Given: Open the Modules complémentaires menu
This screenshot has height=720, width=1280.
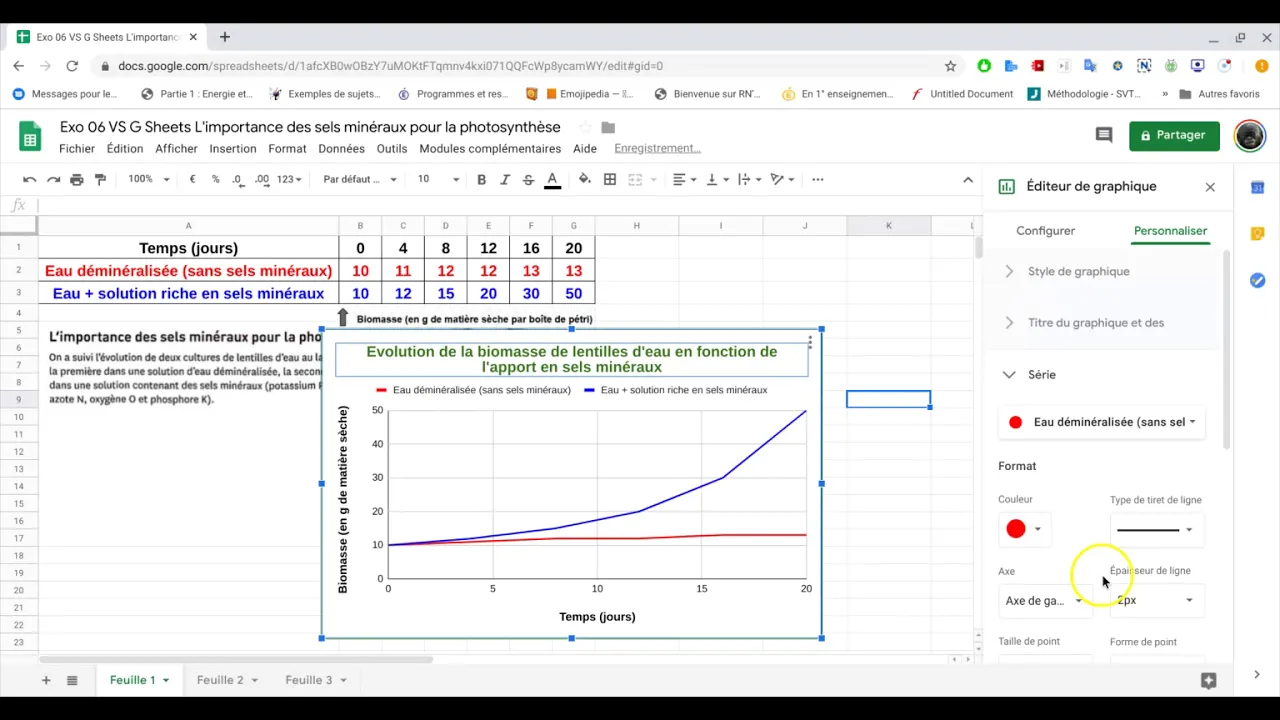Looking at the screenshot, I should (x=490, y=149).
